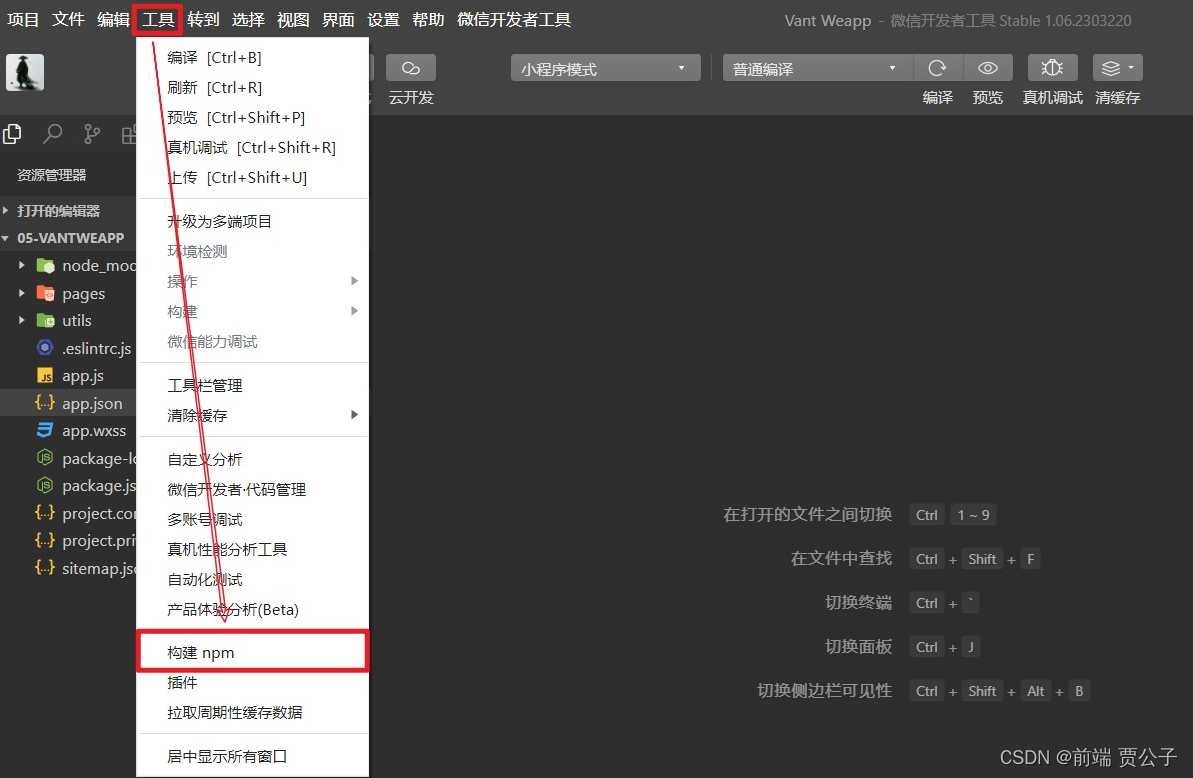Image resolution: width=1193 pixels, height=778 pixels.
Task: Click the 预览 eye icon
Action: click(988, 68)
